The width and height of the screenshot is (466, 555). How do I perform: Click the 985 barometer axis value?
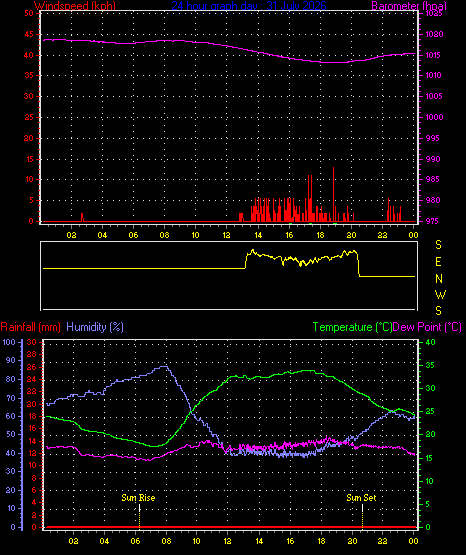(433, 179)
